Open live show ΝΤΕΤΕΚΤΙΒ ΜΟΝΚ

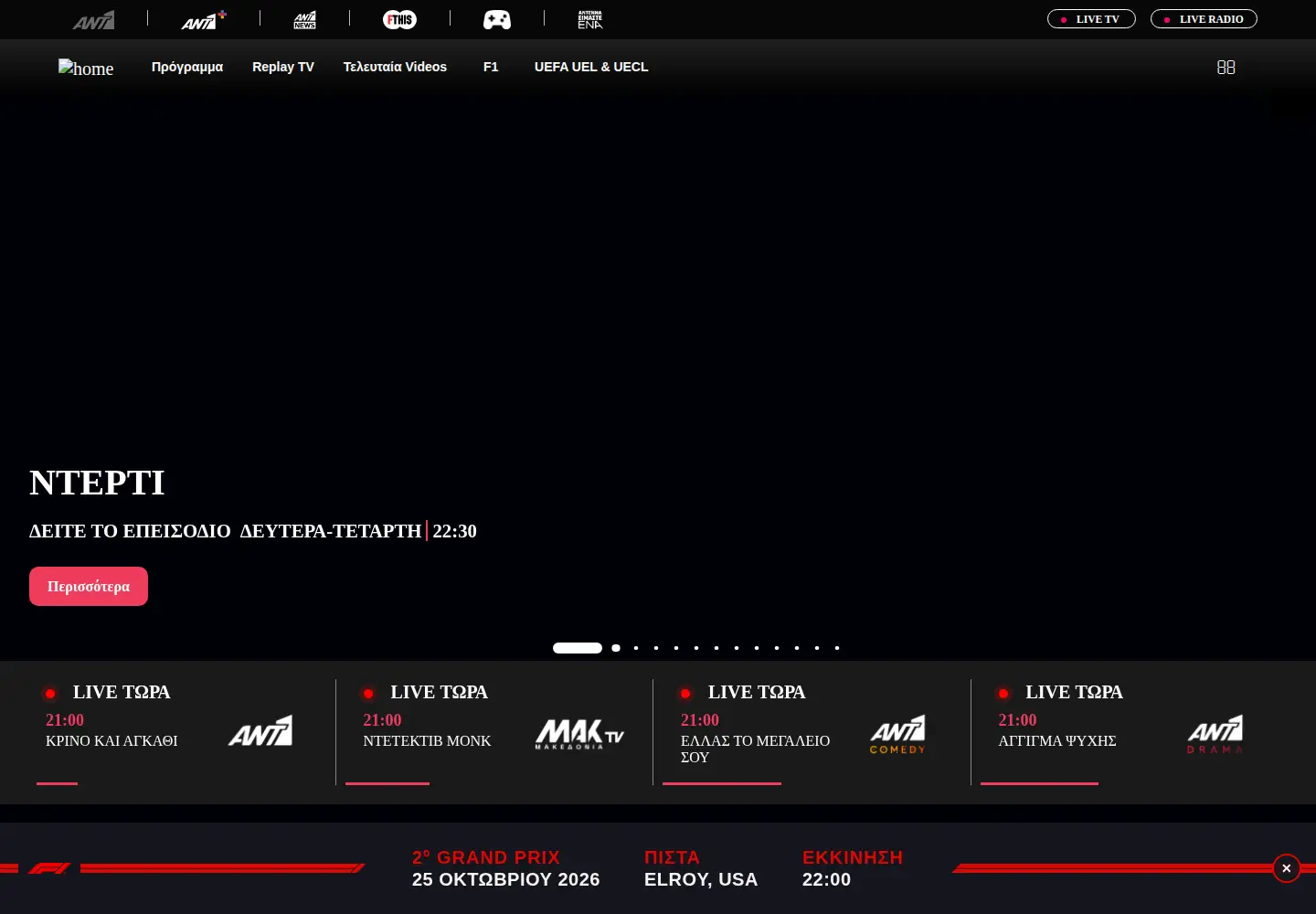pos(427,741)
